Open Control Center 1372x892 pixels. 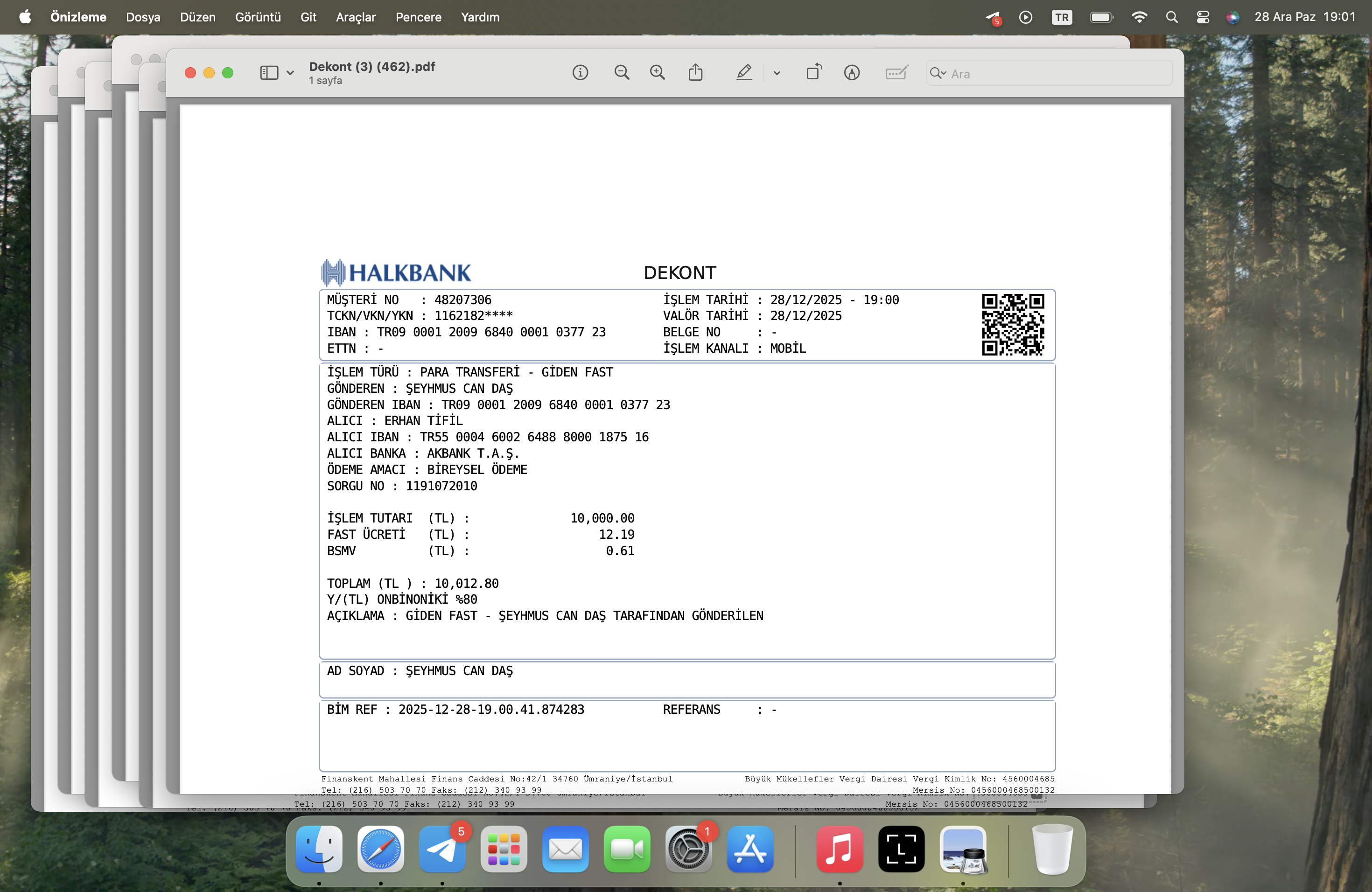pos(1203,17)
